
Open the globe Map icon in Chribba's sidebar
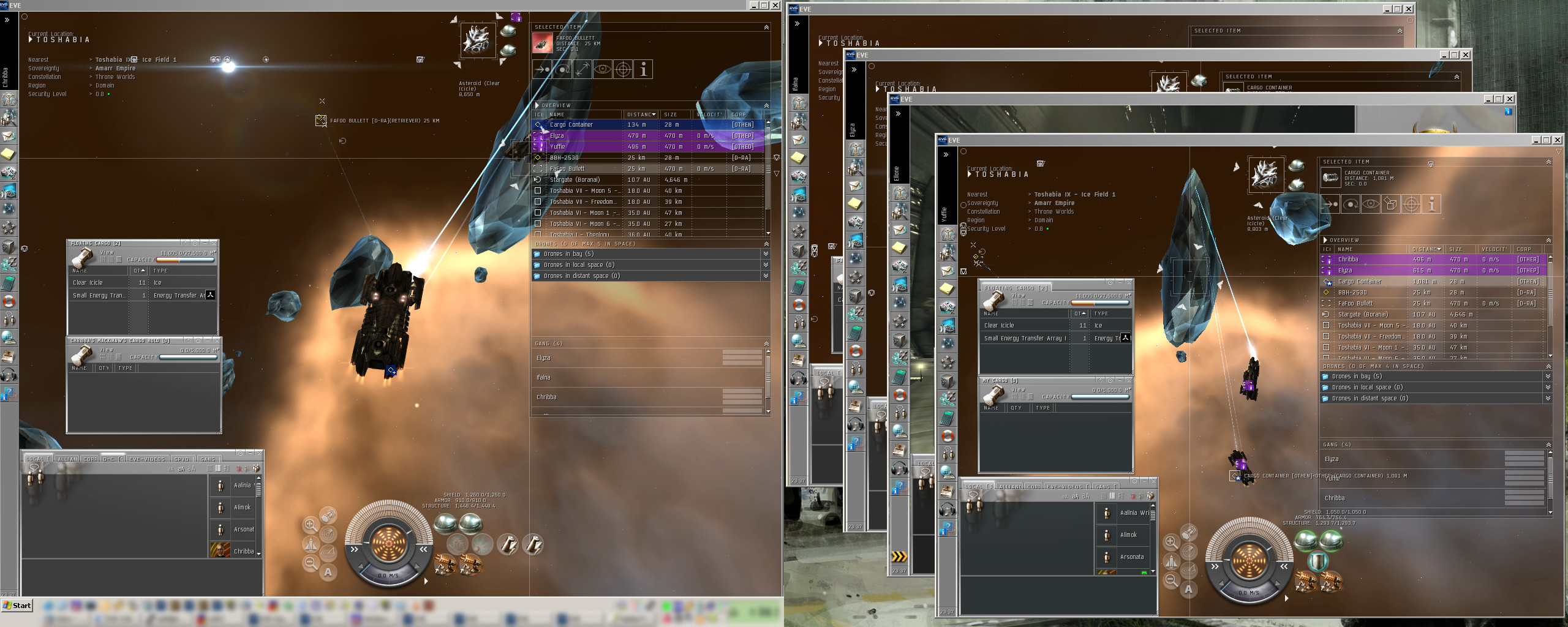click(x=9, y=338)
